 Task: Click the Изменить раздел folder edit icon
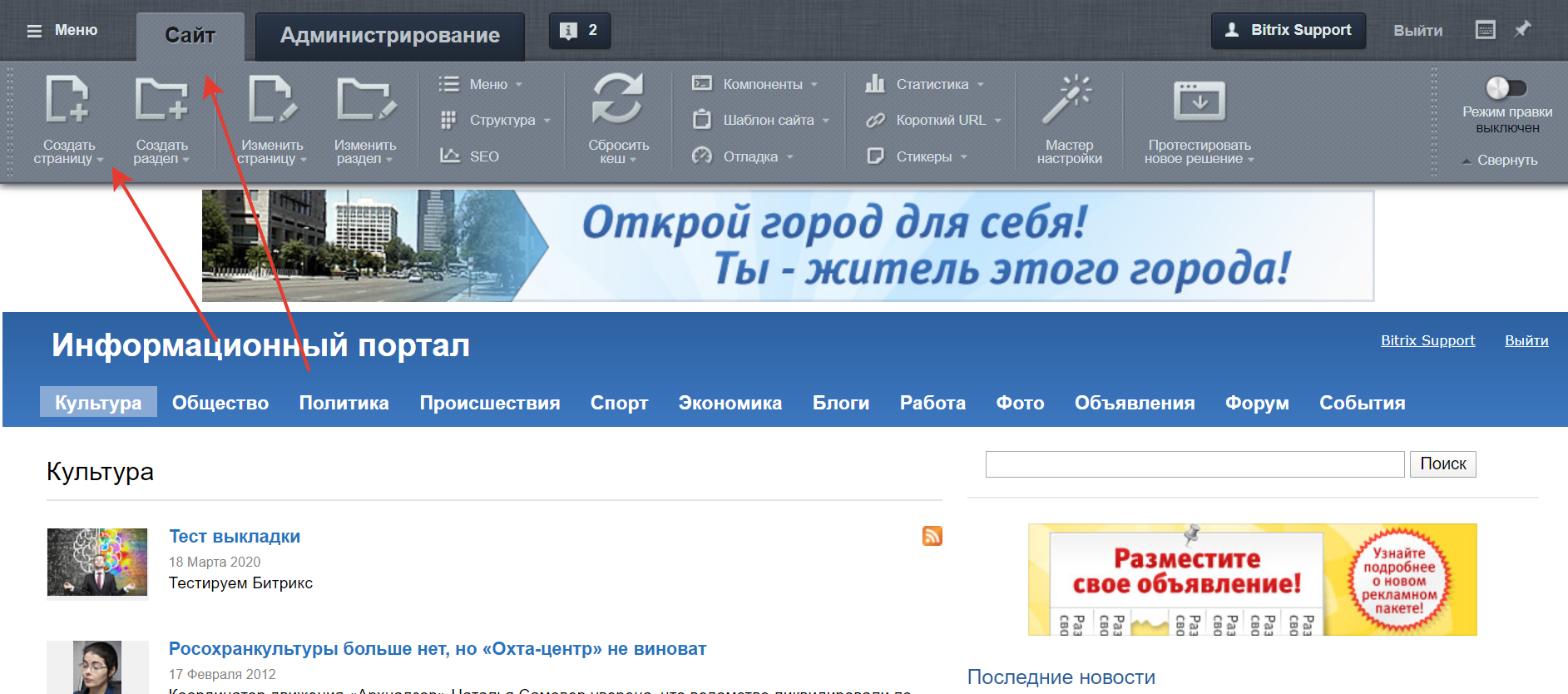coord(366,99)
